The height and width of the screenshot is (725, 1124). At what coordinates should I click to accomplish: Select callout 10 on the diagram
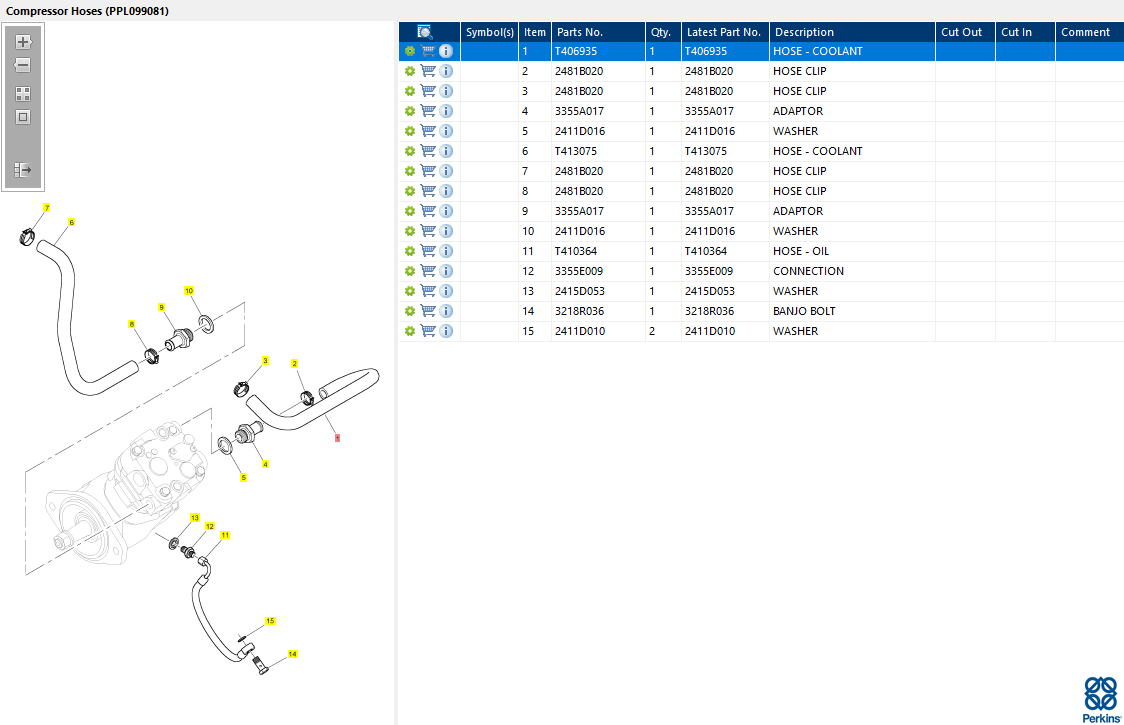coord(189,291)
